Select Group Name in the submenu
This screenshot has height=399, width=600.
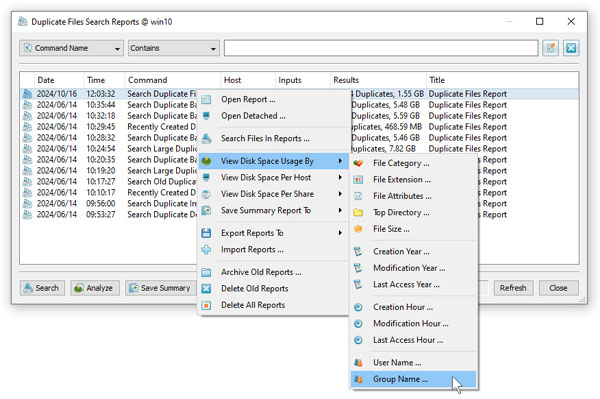click(x=413, y=379)
